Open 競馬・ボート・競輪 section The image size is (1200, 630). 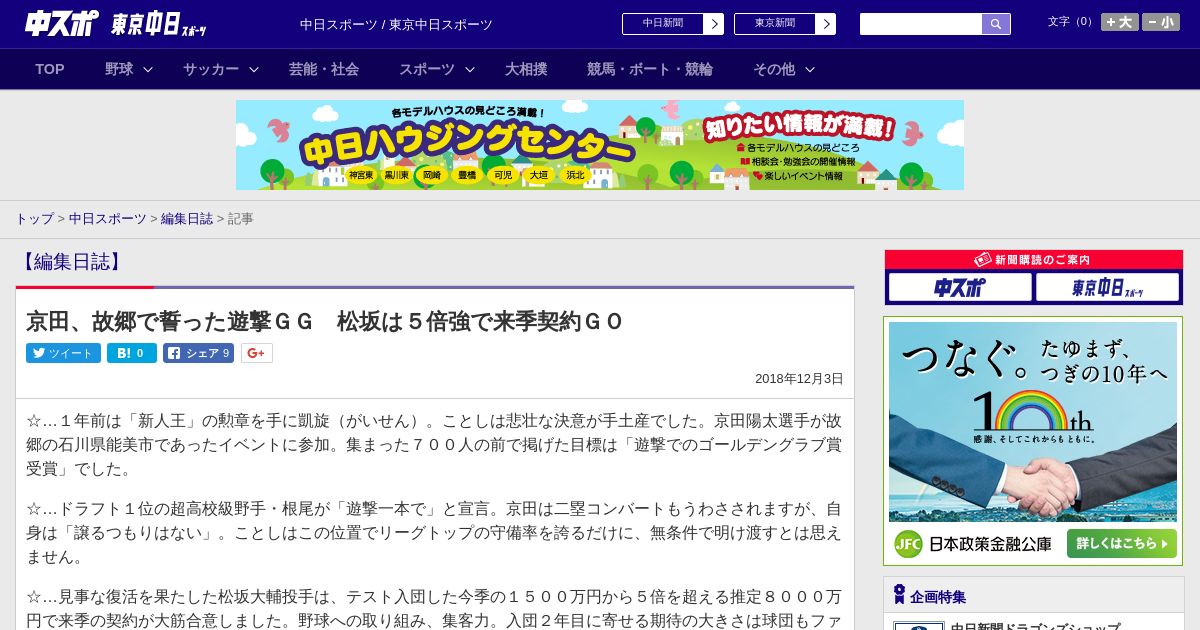[650, 69]
